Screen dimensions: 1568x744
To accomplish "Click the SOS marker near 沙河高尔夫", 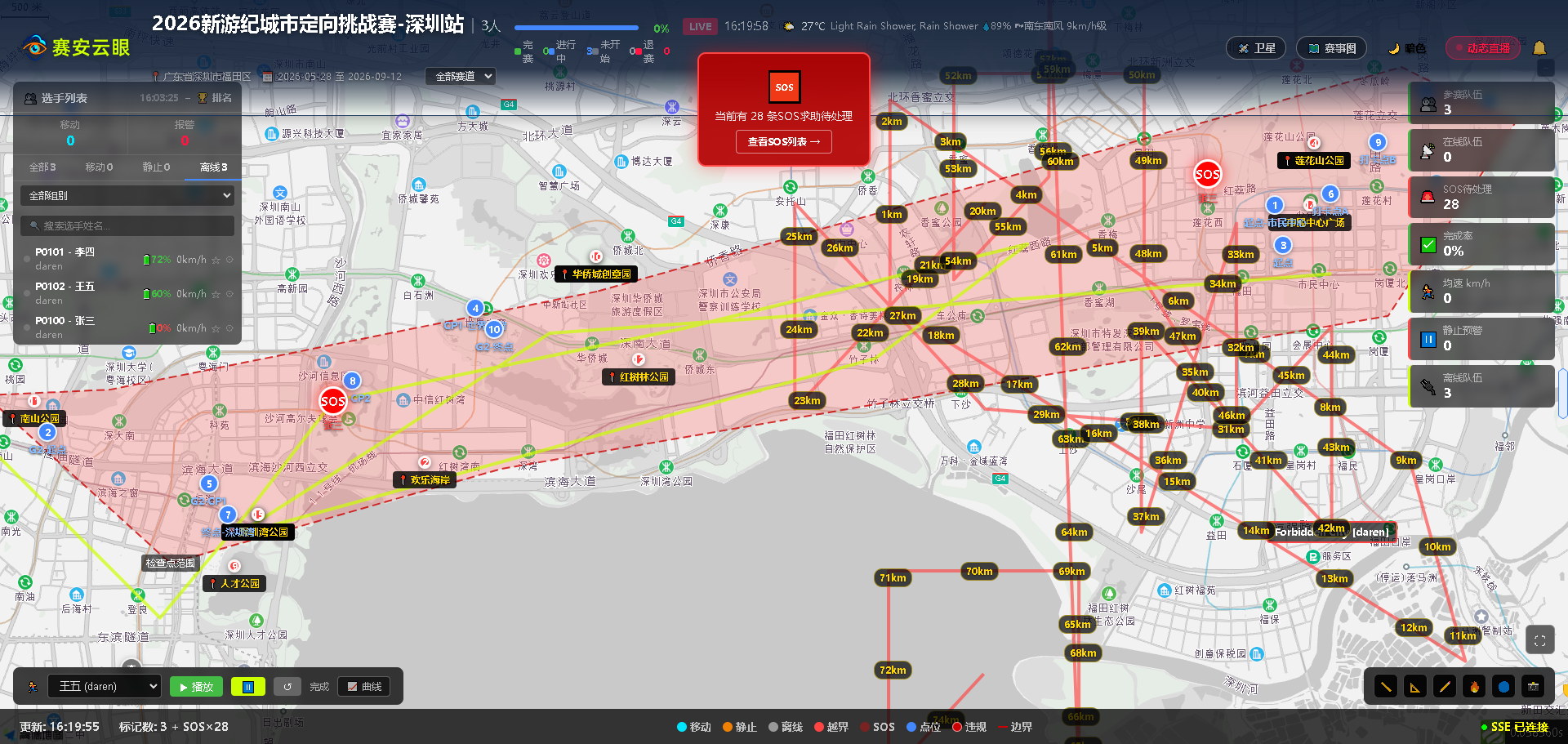I will (x=332, y=401).
